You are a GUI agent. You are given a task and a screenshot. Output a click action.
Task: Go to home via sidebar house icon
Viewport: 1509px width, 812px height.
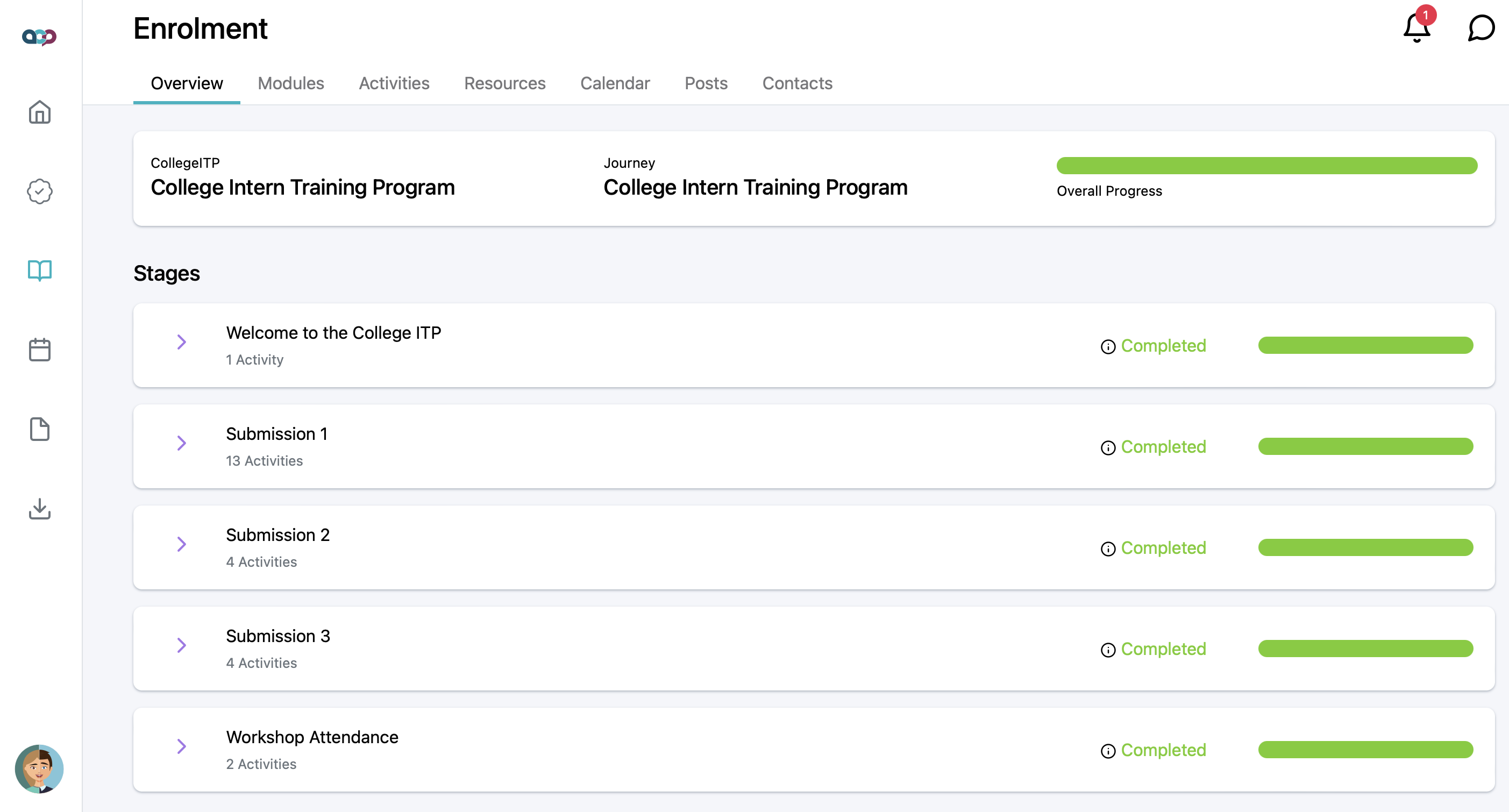pos(39,112)
